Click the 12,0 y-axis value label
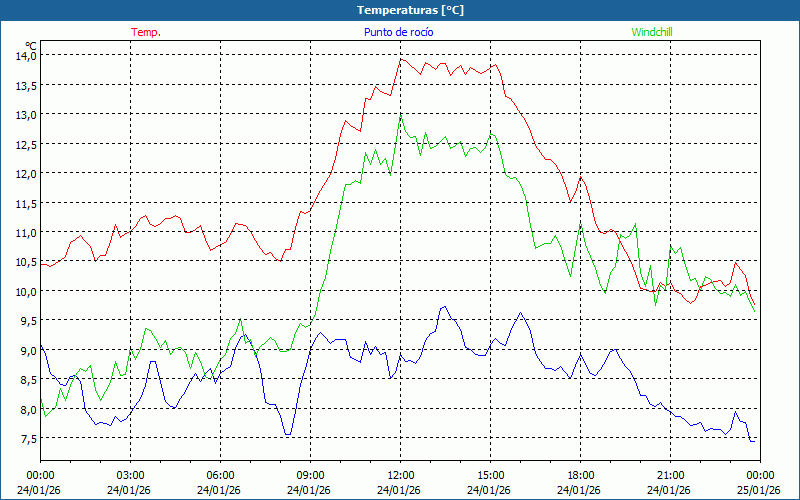This screenshot has width=800, height=500. pyautogui.click(x=25, y=174)
